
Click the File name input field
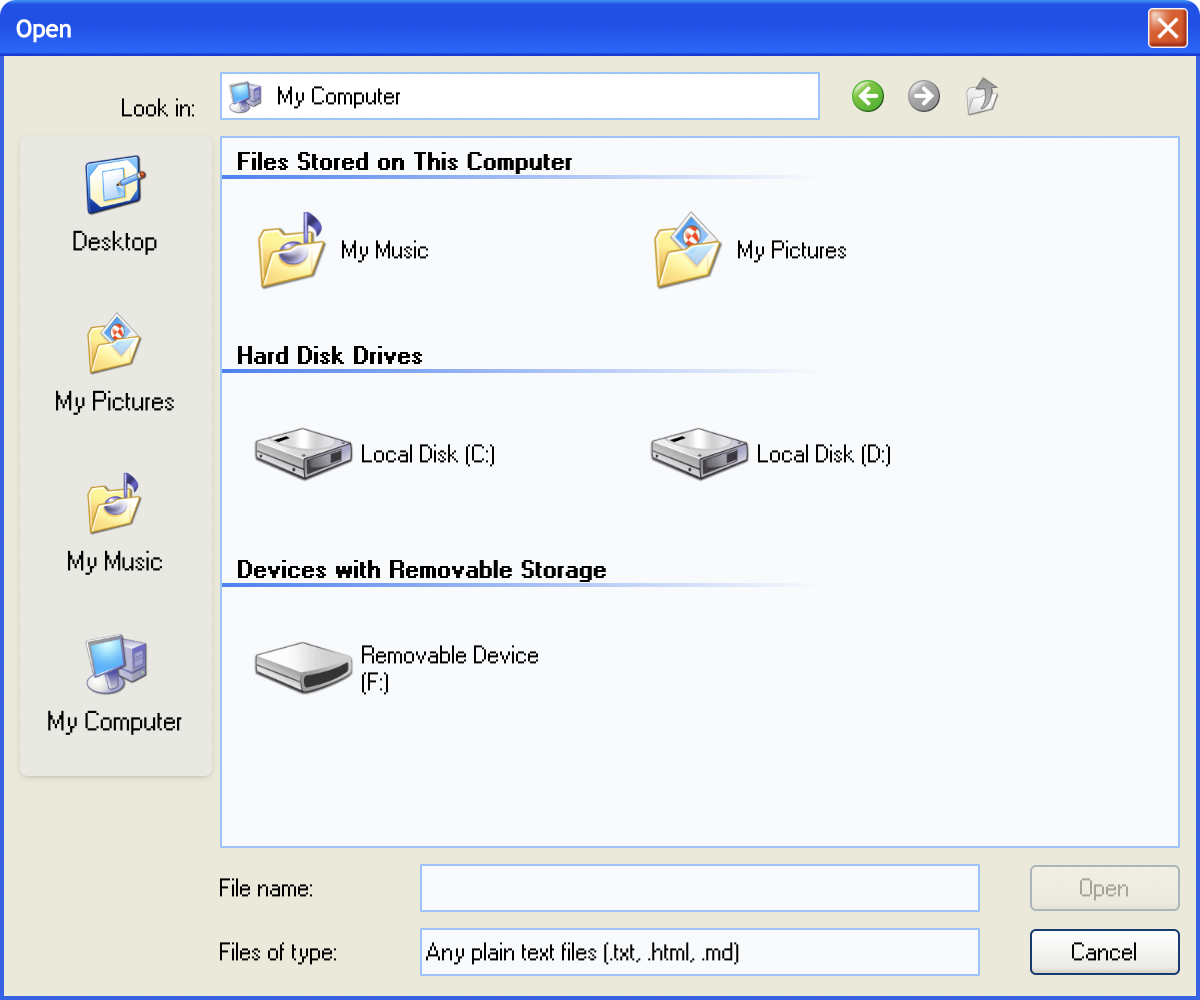click(700, 888)
